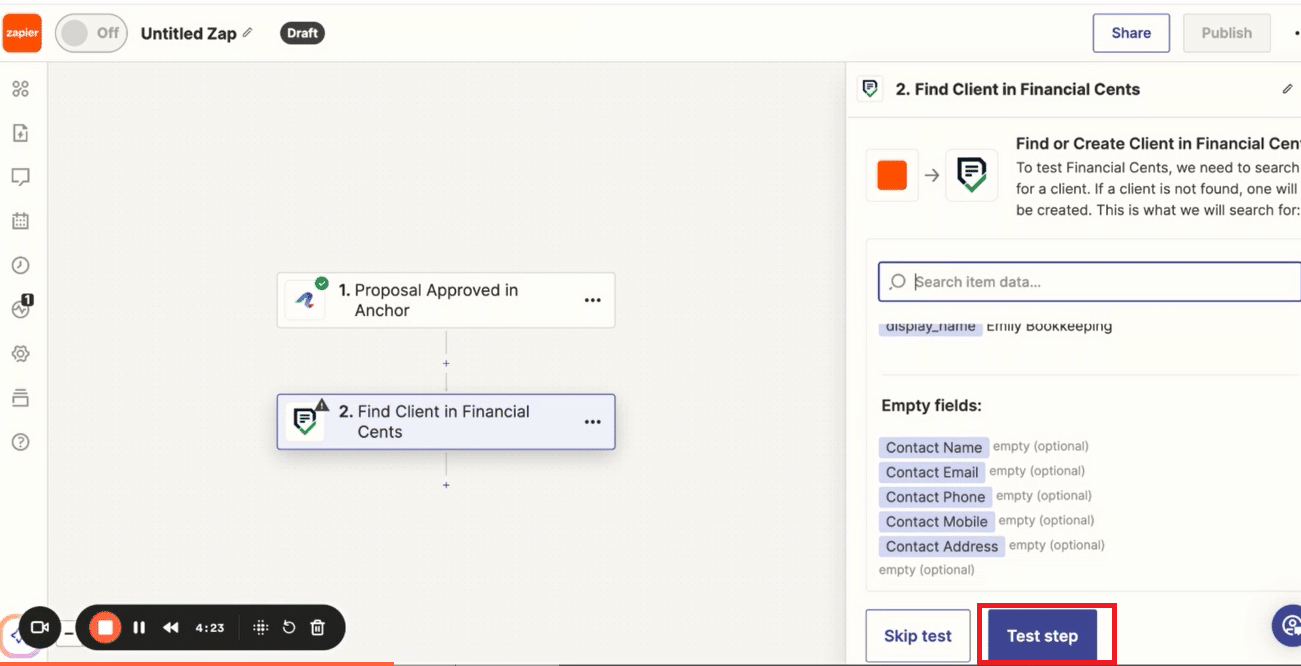The height and width of the screenshot is (666, 1301).
Task: Click the Anchor app icon in step 1
Action: tap(305, 300)
